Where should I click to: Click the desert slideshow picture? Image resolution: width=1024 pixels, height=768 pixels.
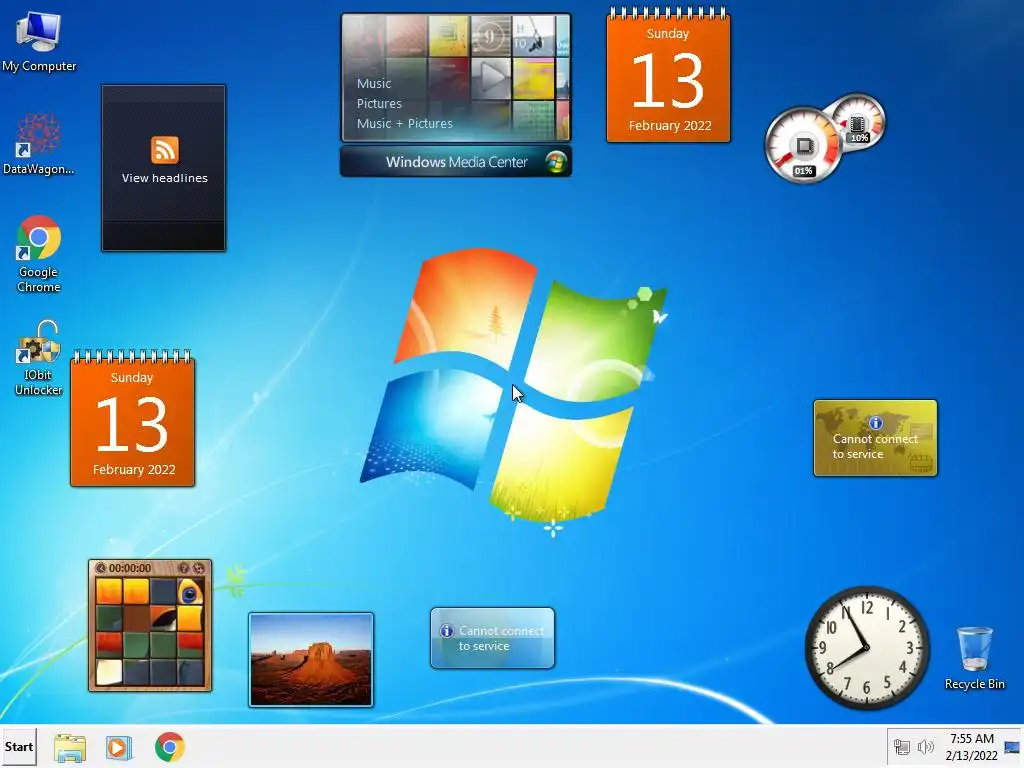(x=311, y=660)
